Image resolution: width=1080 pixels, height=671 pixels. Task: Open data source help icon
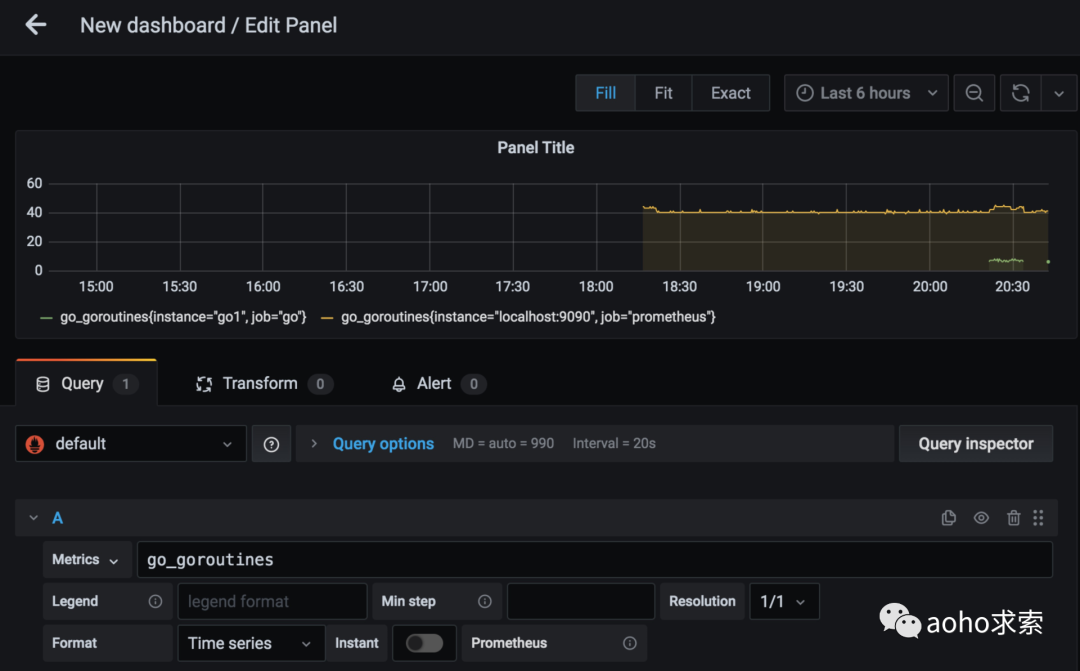click(271, 444)
